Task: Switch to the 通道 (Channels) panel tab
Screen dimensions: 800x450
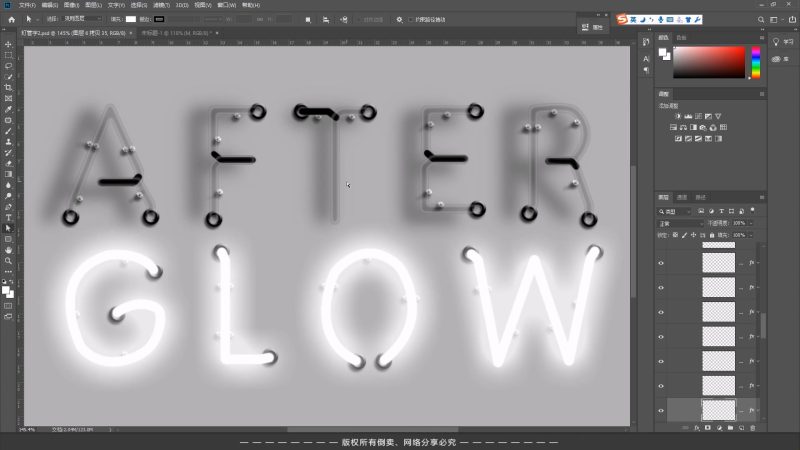Action: coord(681,197)
